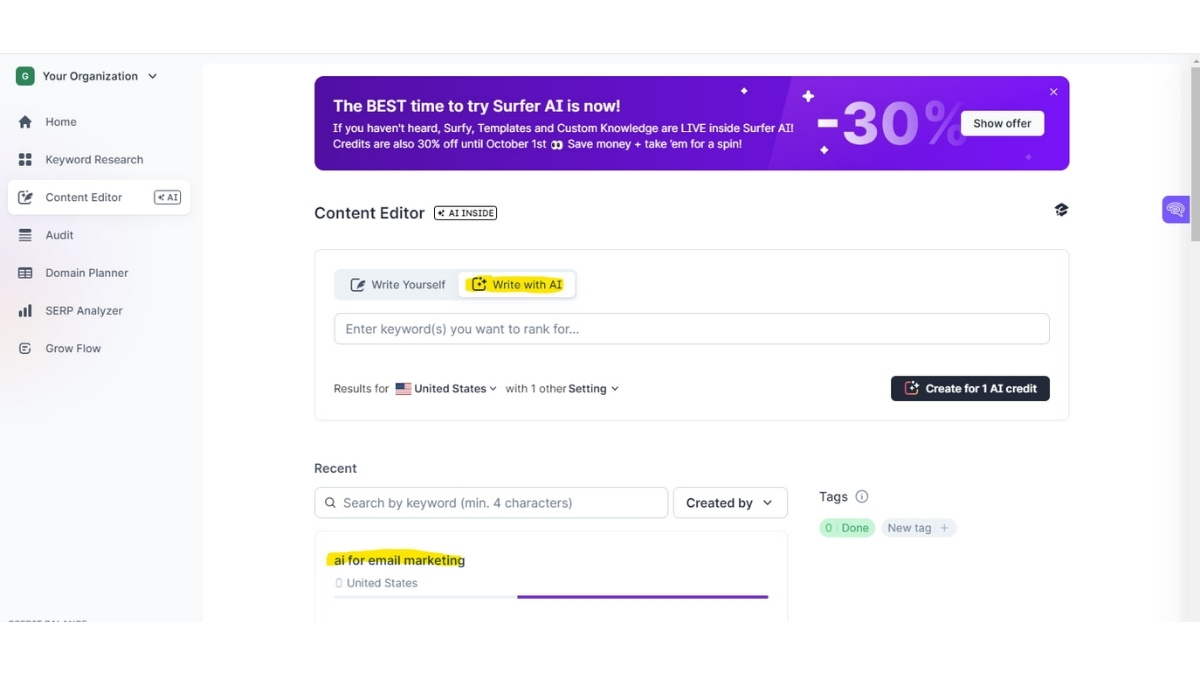Screen dimensions: 1200x675
Task: Click the graduation cap academy icon
Action: (1061, 210)
